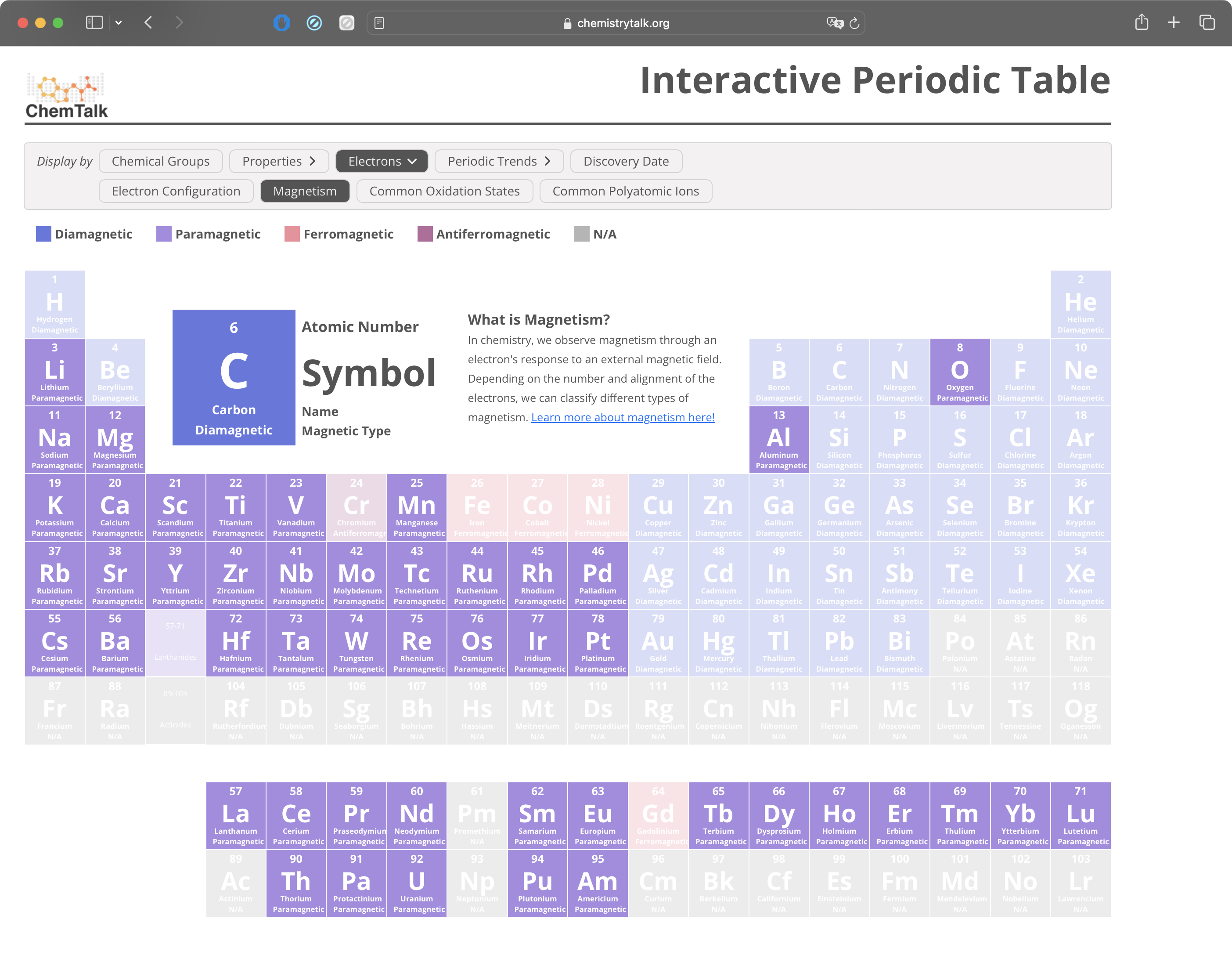Click the Ferromagnetic legend color swatch
Screen dimensions: 1232x962
click(x=292, y=234)
